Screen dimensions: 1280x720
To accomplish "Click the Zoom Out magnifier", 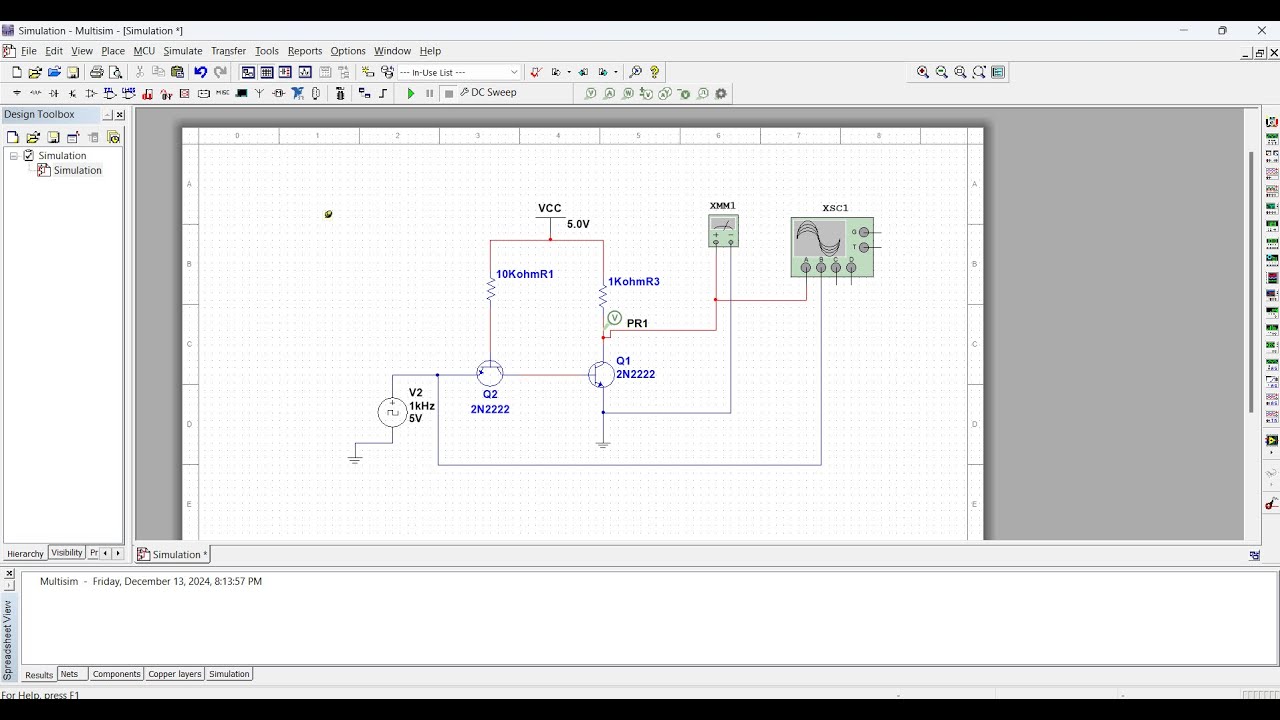I will point(942,72).
